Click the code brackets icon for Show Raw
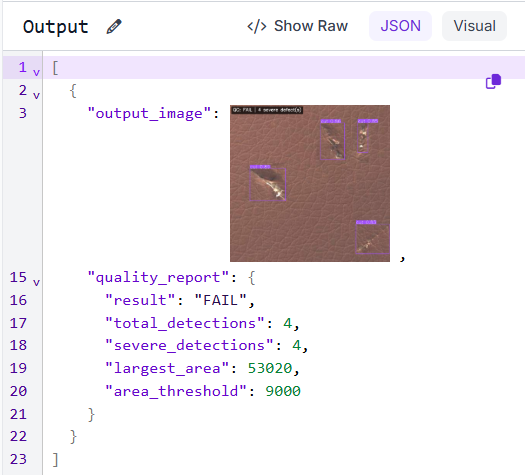The image size is (525, 475). (x=257, y=26)
